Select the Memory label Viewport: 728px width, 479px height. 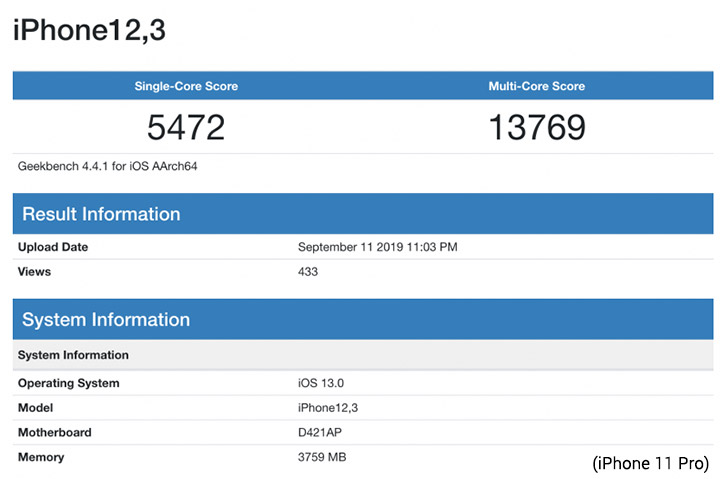tap(41, 457)
